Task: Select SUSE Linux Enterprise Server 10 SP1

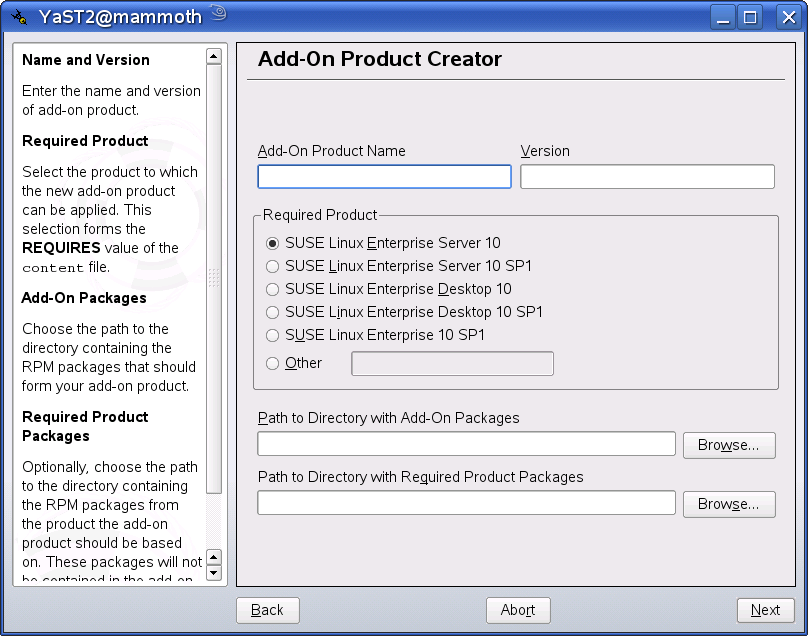Action: (x=272, y=266)
